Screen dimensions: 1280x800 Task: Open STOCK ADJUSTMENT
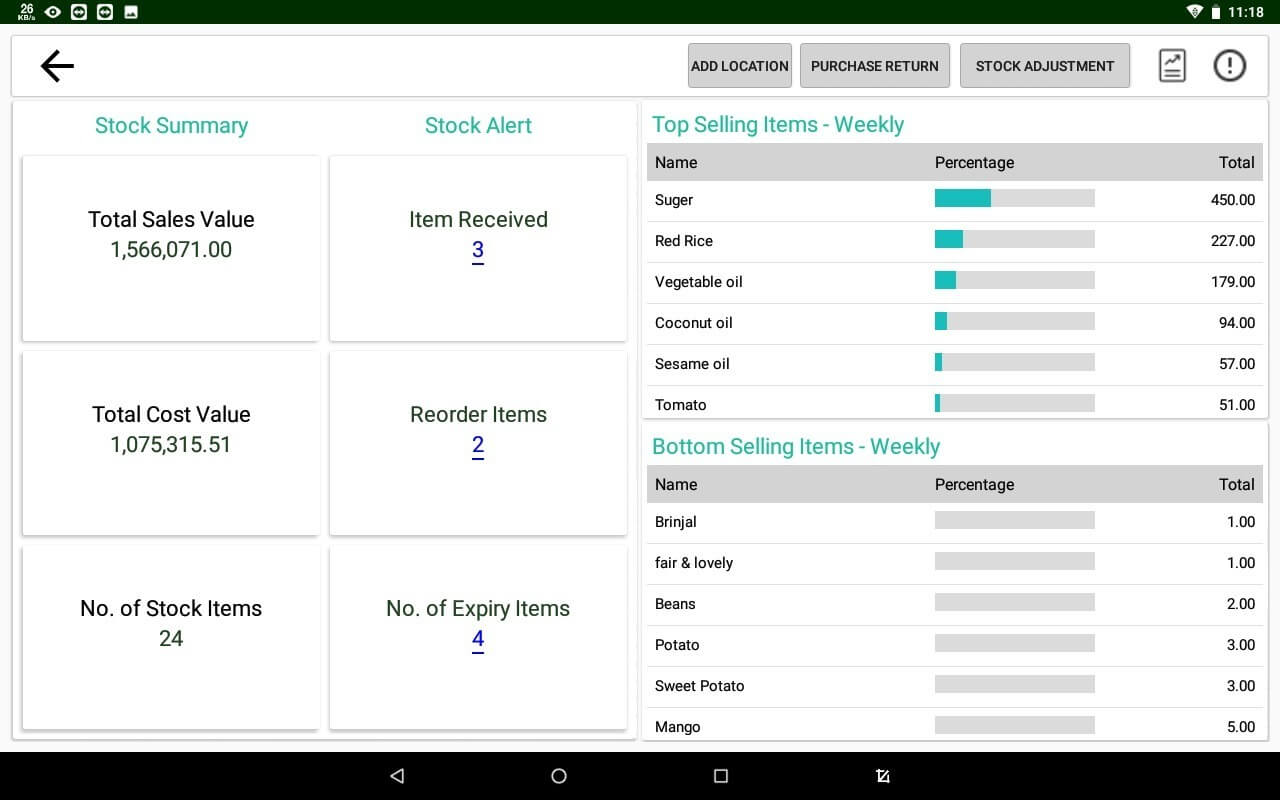(x=1045, y=65)
